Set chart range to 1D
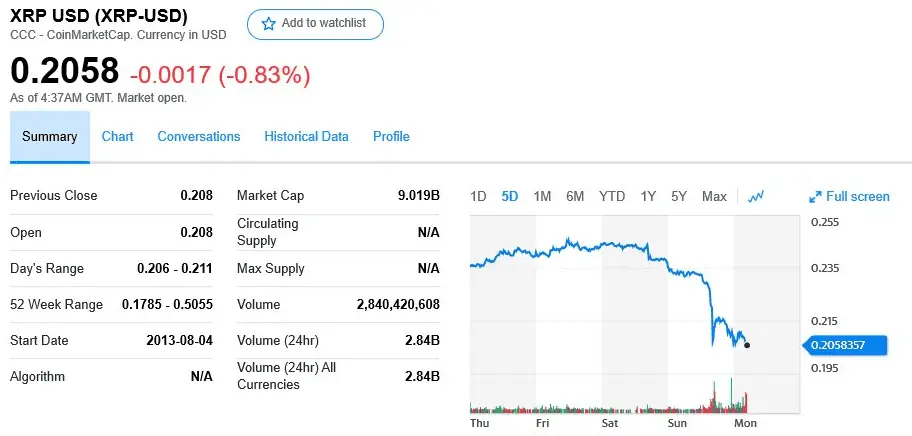 coord(478,196)
